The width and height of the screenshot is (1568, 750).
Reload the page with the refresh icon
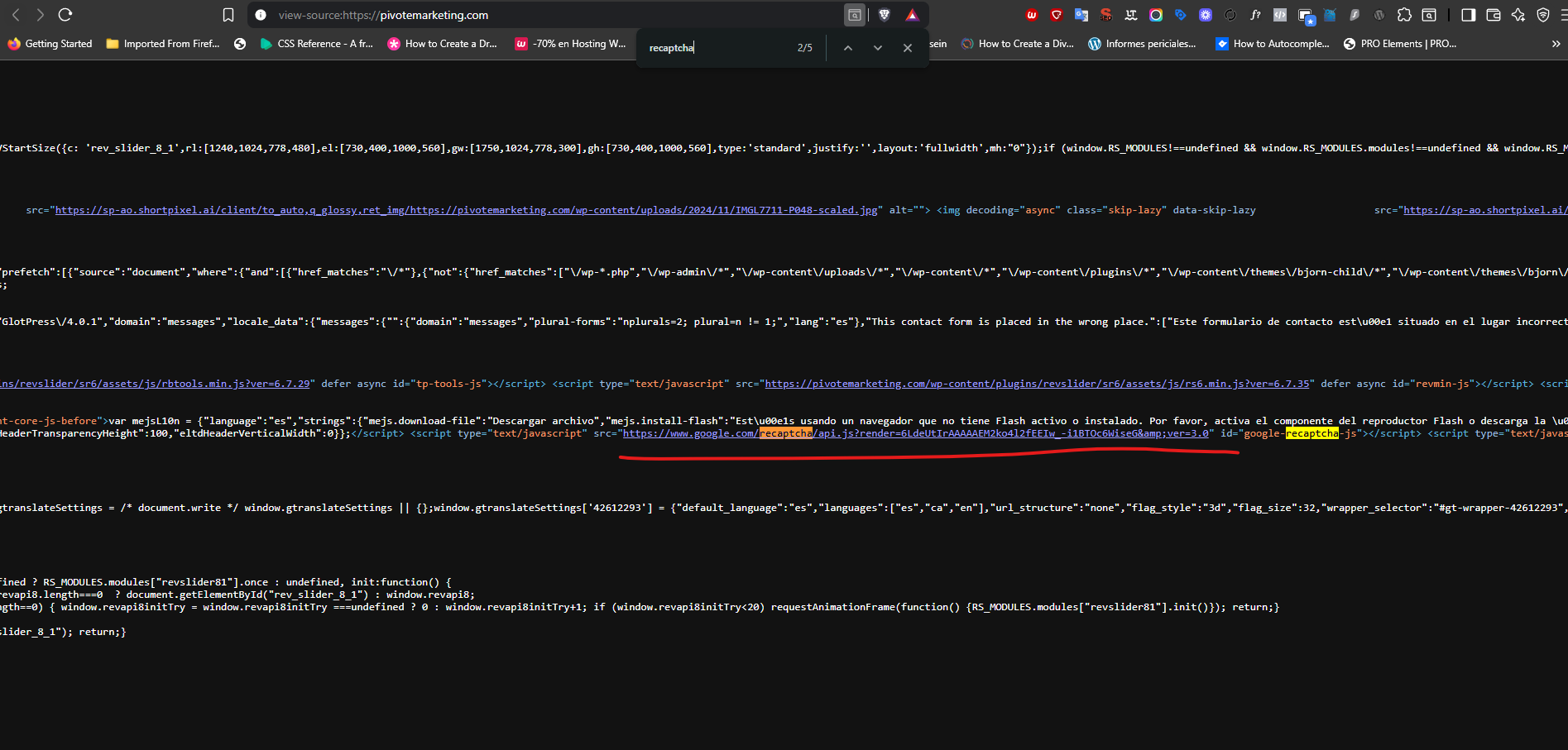[65, 15]
